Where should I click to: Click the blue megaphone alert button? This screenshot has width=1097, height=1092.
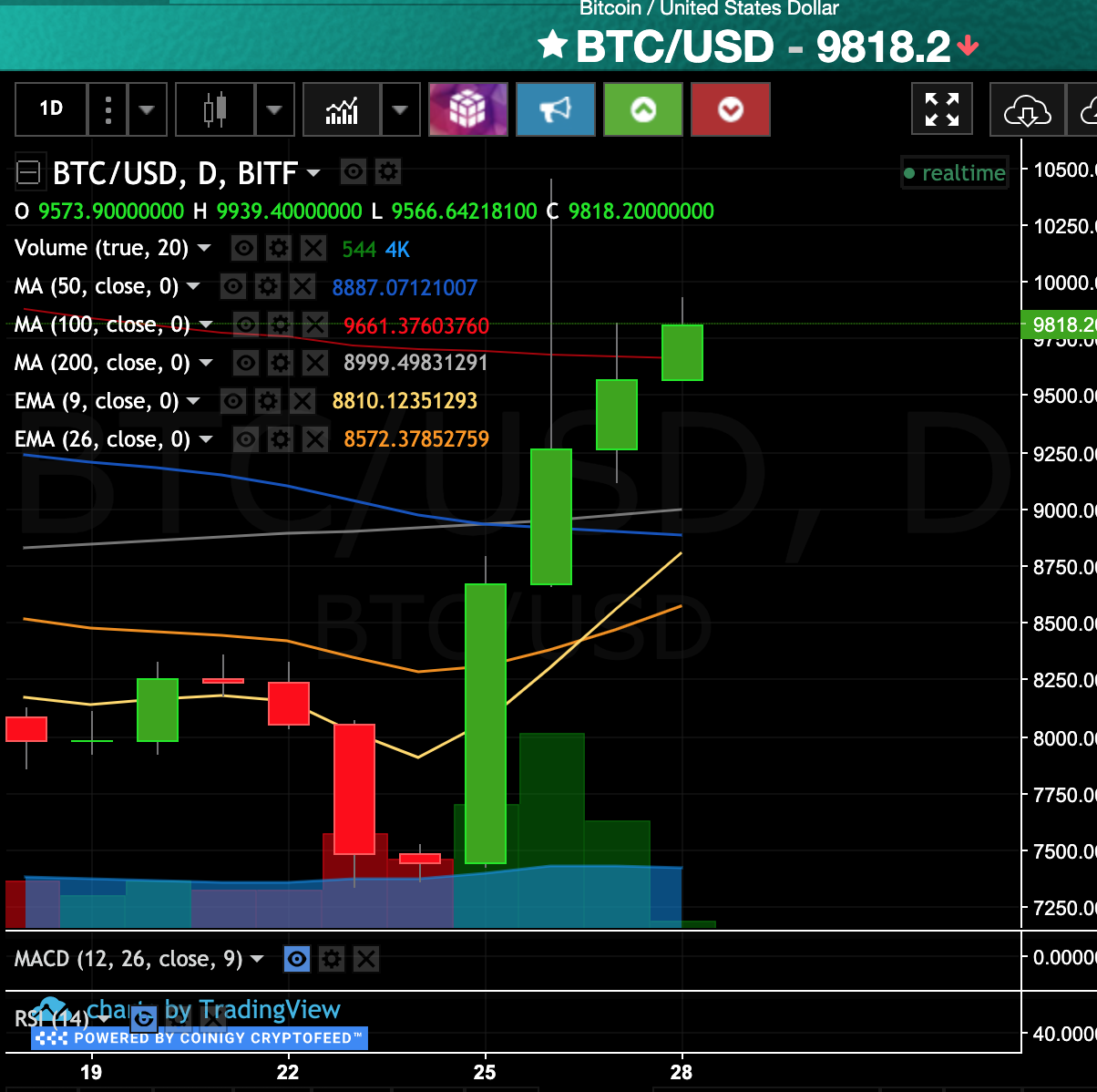pos(556,109)
